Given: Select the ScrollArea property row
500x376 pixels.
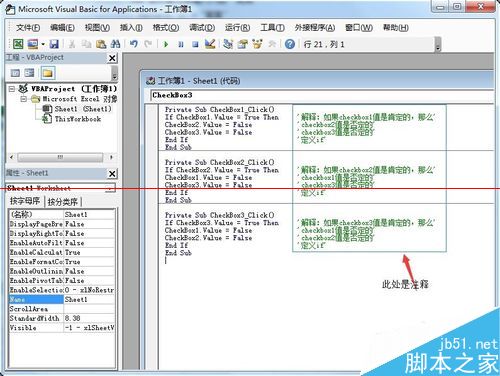Looking at the screenshot, I should click(x=62, y=309).
